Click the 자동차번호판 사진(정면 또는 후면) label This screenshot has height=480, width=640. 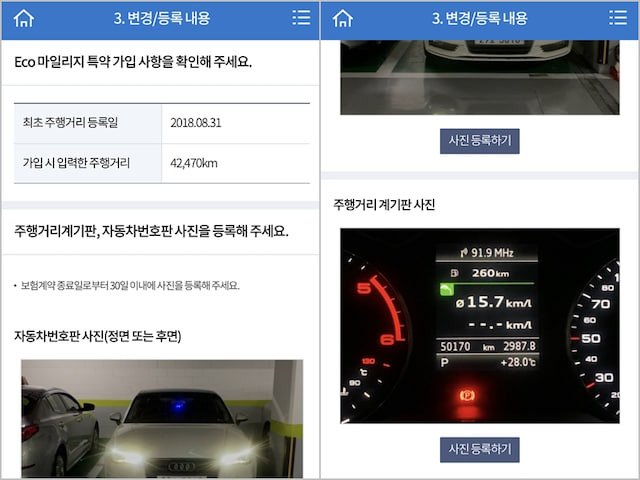coord(98,336)
